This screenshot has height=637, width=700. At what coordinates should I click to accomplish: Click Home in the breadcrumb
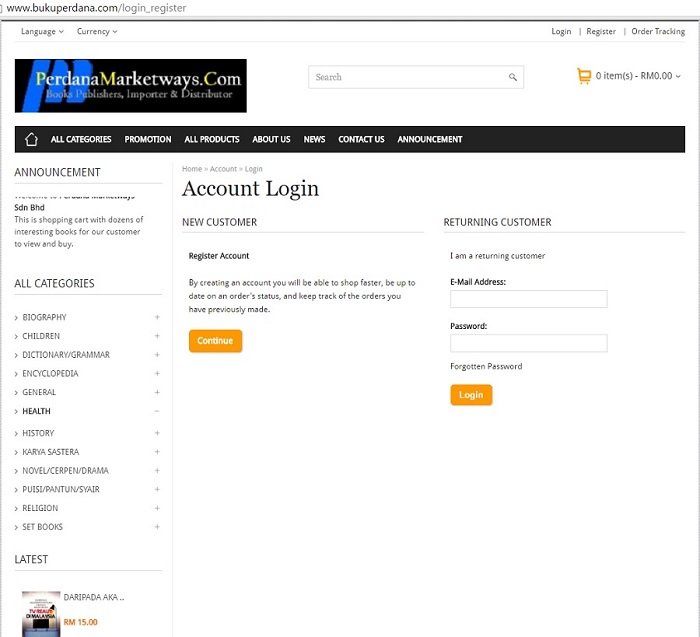[x=192, y=169]
